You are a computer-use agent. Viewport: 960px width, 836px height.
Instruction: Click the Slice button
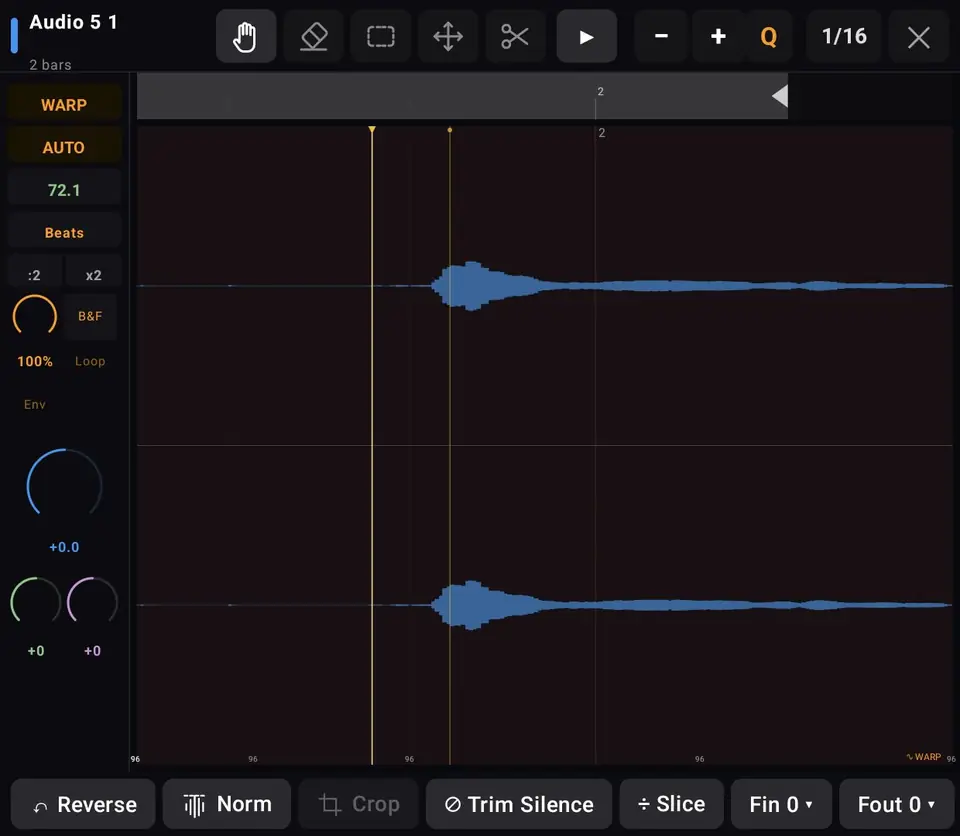tap(672, 804)
